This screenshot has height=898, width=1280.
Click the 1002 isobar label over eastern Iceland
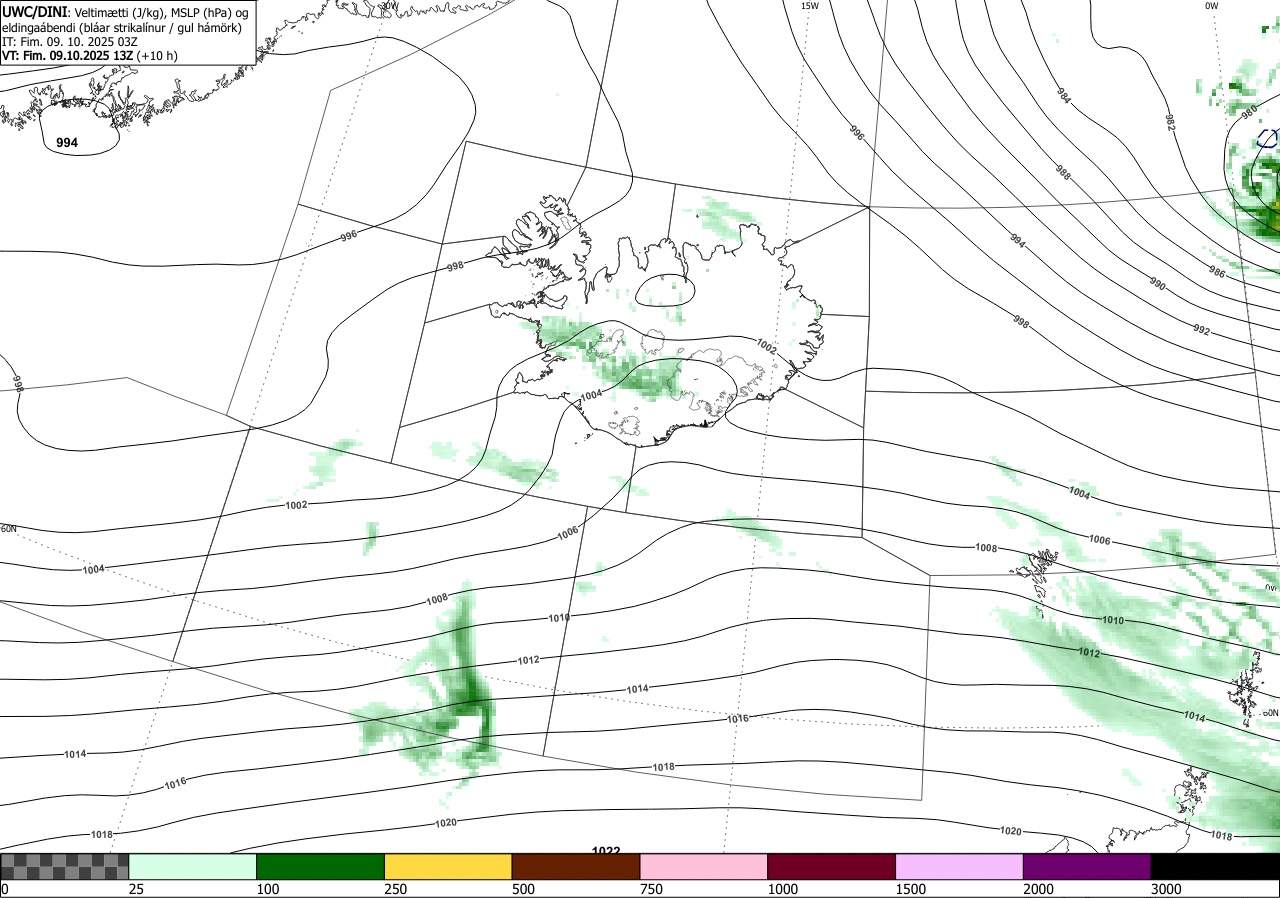[x=766, y=347]
